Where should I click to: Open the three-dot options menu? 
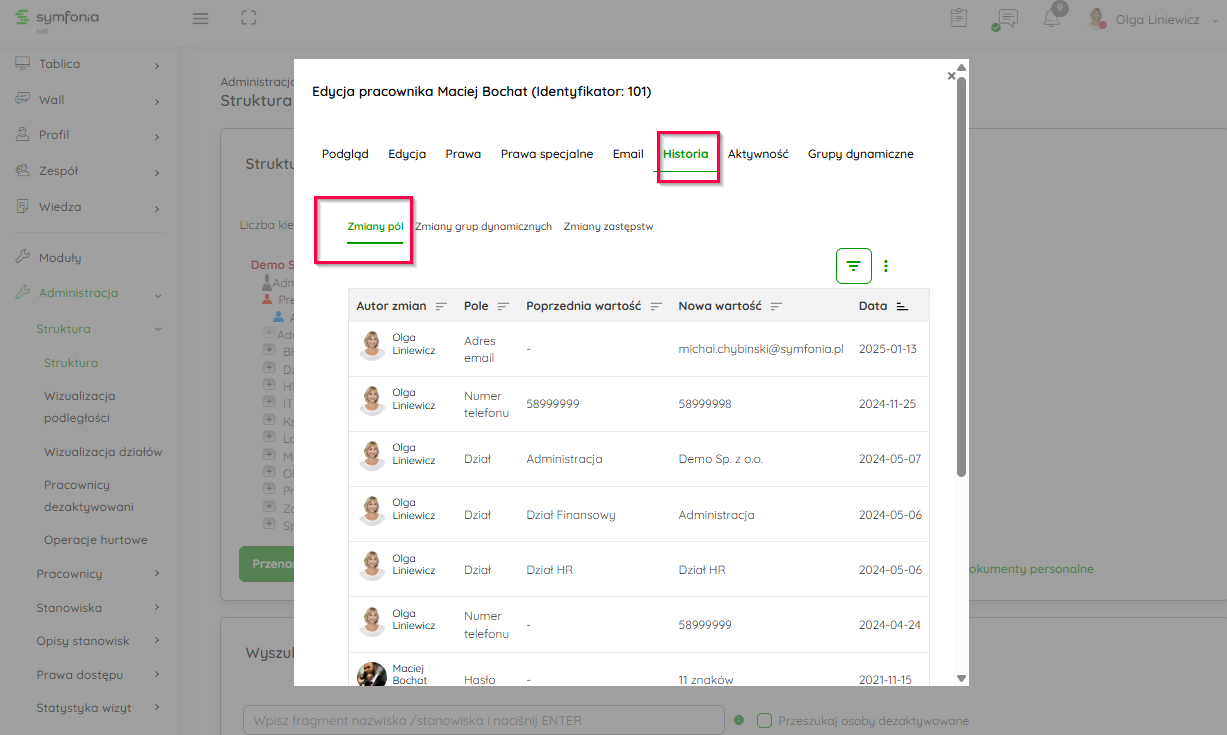pyautogui.click(x=886, y=266)
